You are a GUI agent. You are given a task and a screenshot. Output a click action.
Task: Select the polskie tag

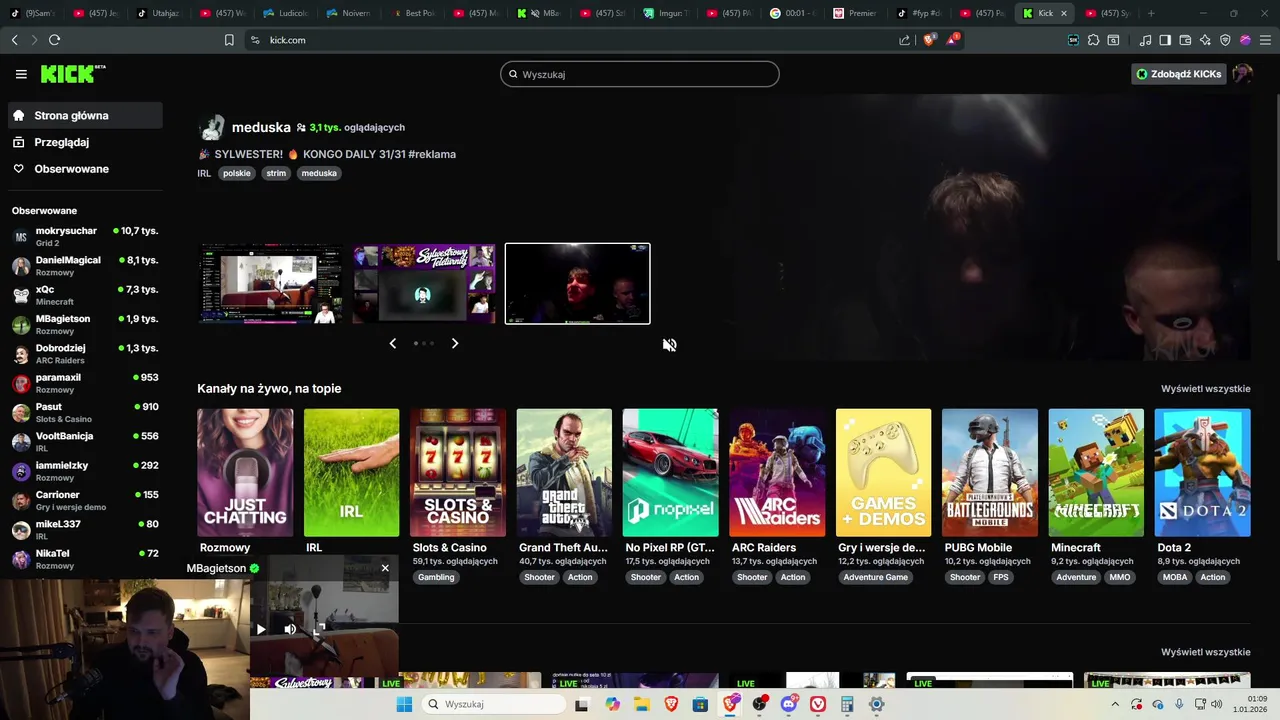[x=237, y=173]
